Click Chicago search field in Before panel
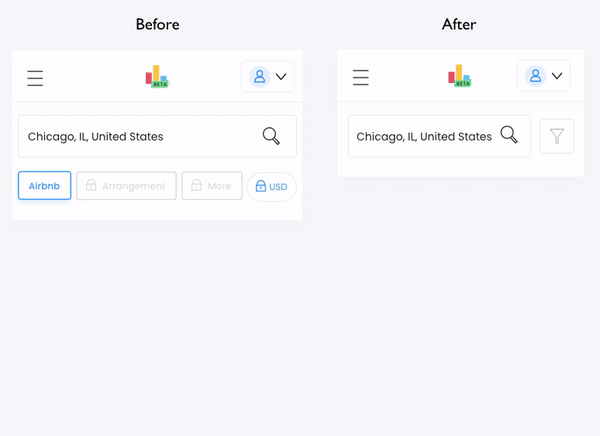 click(x=130, y=136)
